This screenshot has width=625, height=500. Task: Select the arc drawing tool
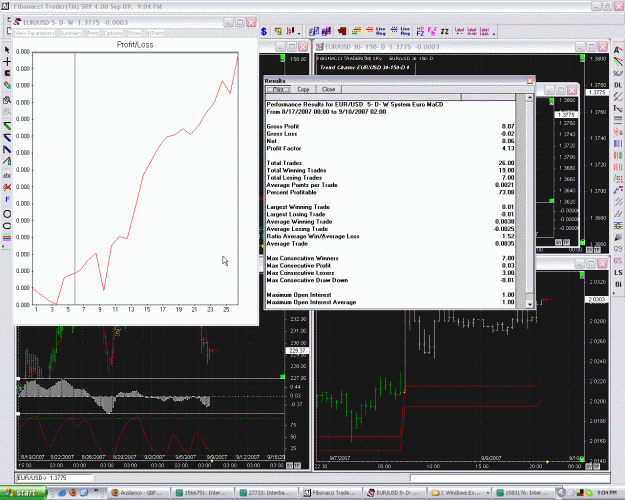[x=7, y=226]
